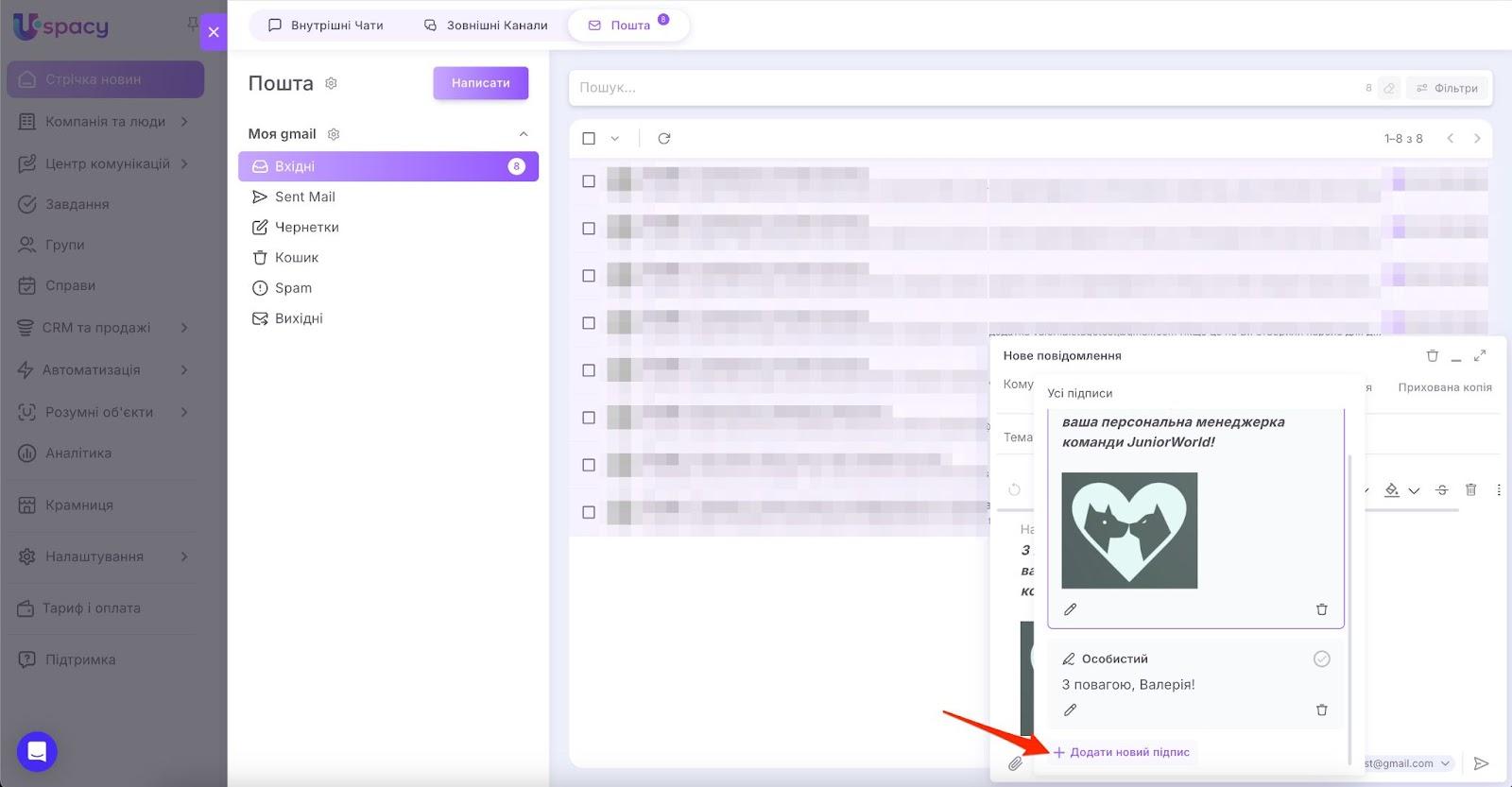
Task: Expand the CRM та продажі submenu chevron
Action: tap(184, 328)
